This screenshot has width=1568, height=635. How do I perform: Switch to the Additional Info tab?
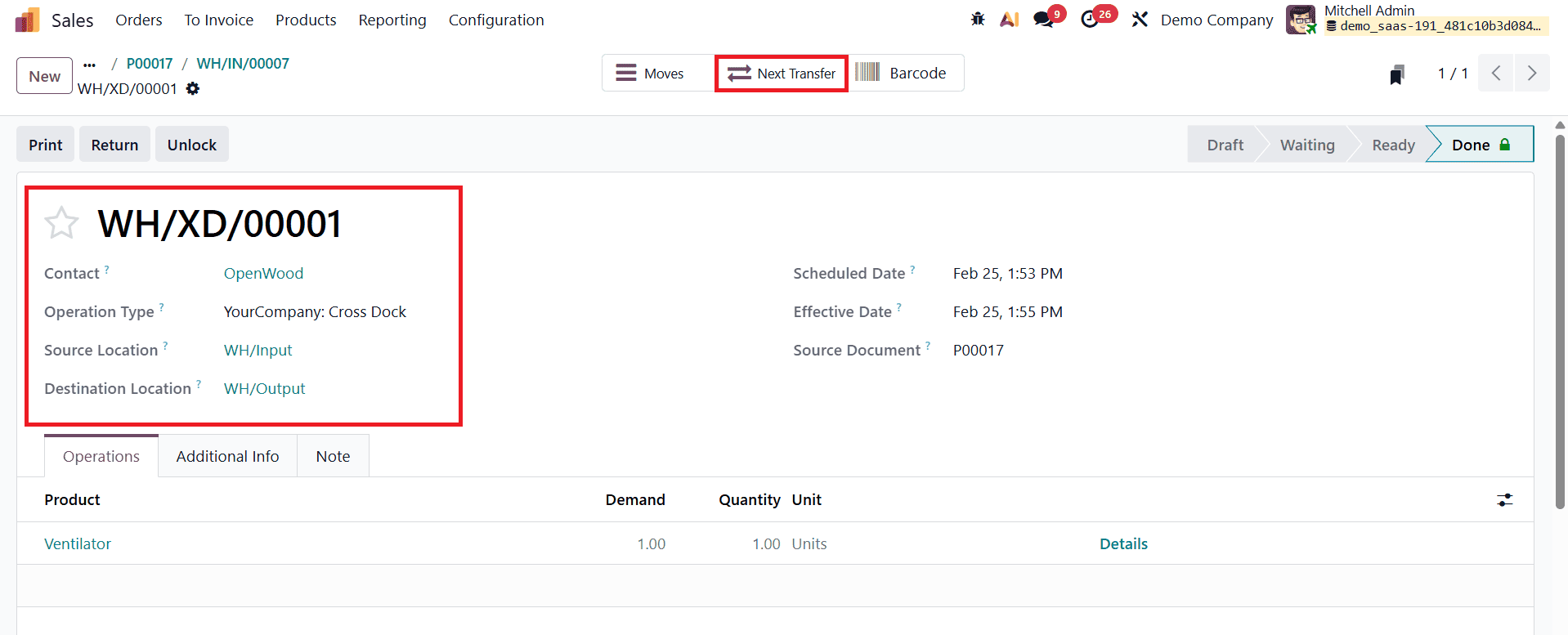[x=227, y=456]
